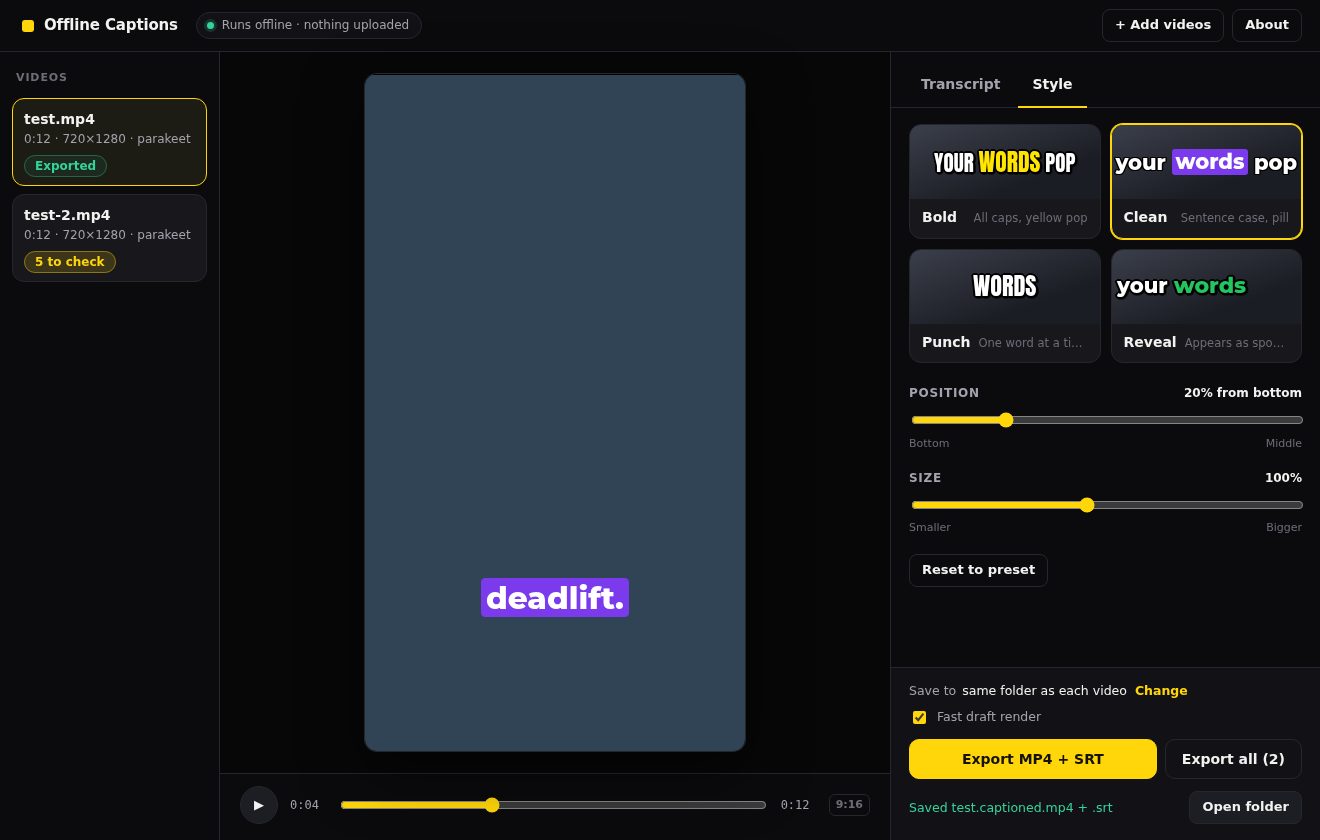Image resolution: width=1320 pixels, height=840 pixels.
Task: Click the play button in the player bar
Action: pyautogui.click(x=259, y=805)
